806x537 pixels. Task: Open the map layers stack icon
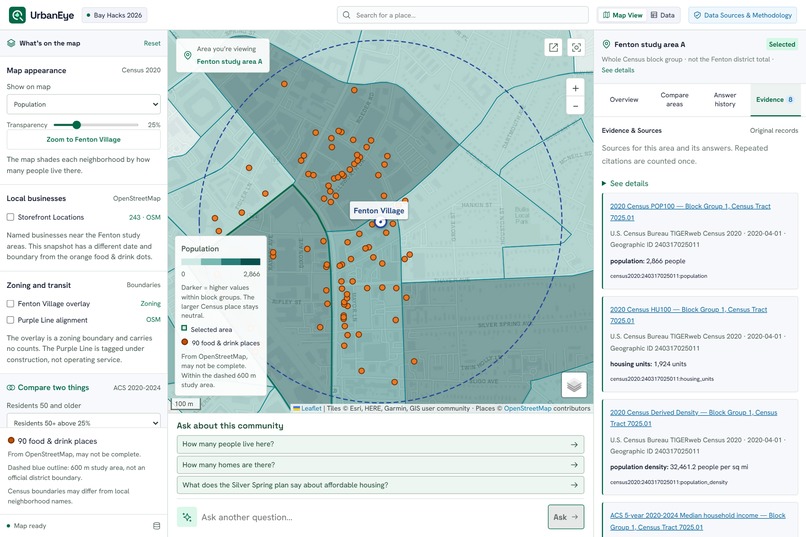point(574,384)
